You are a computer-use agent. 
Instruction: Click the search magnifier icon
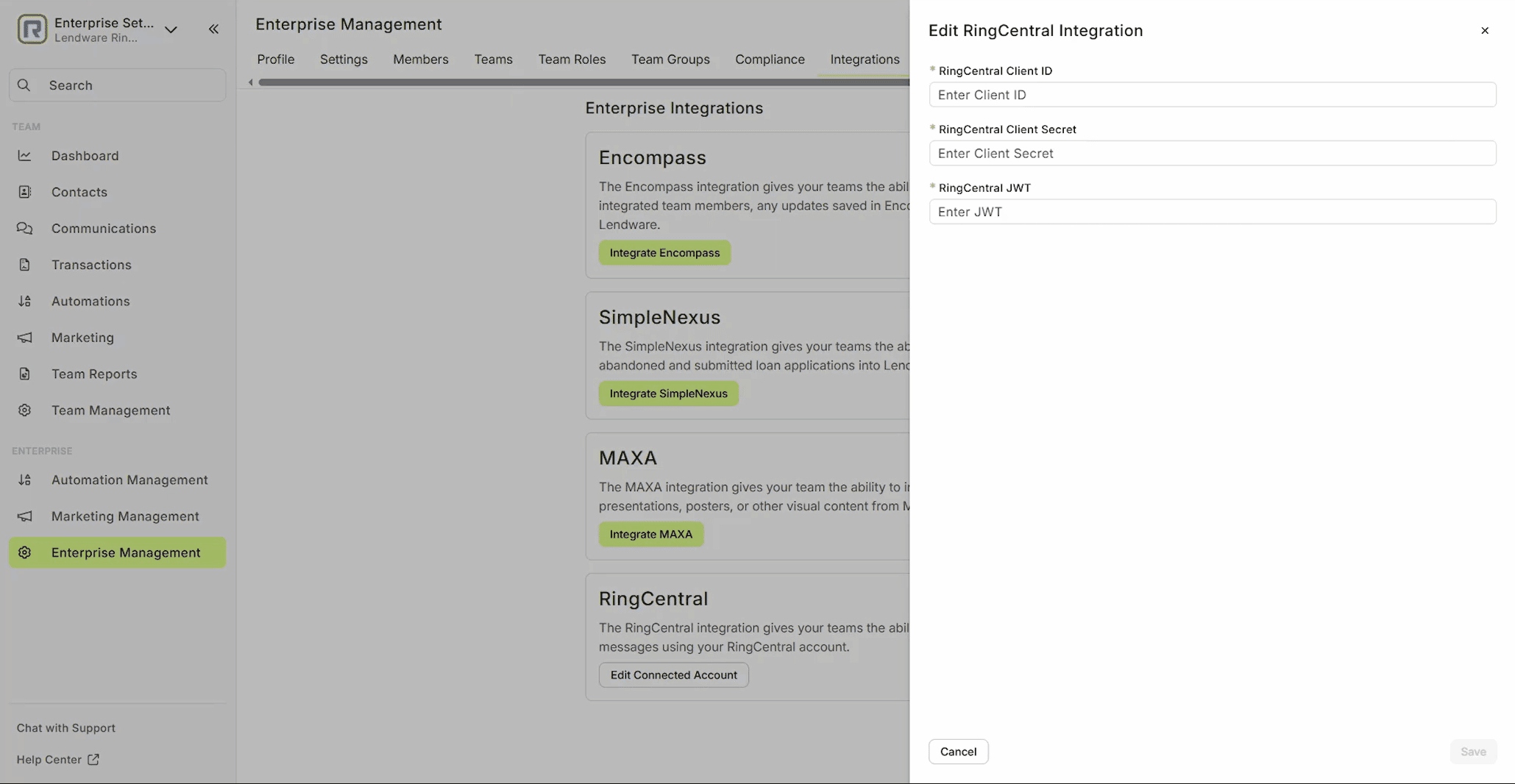pos(24,85)
